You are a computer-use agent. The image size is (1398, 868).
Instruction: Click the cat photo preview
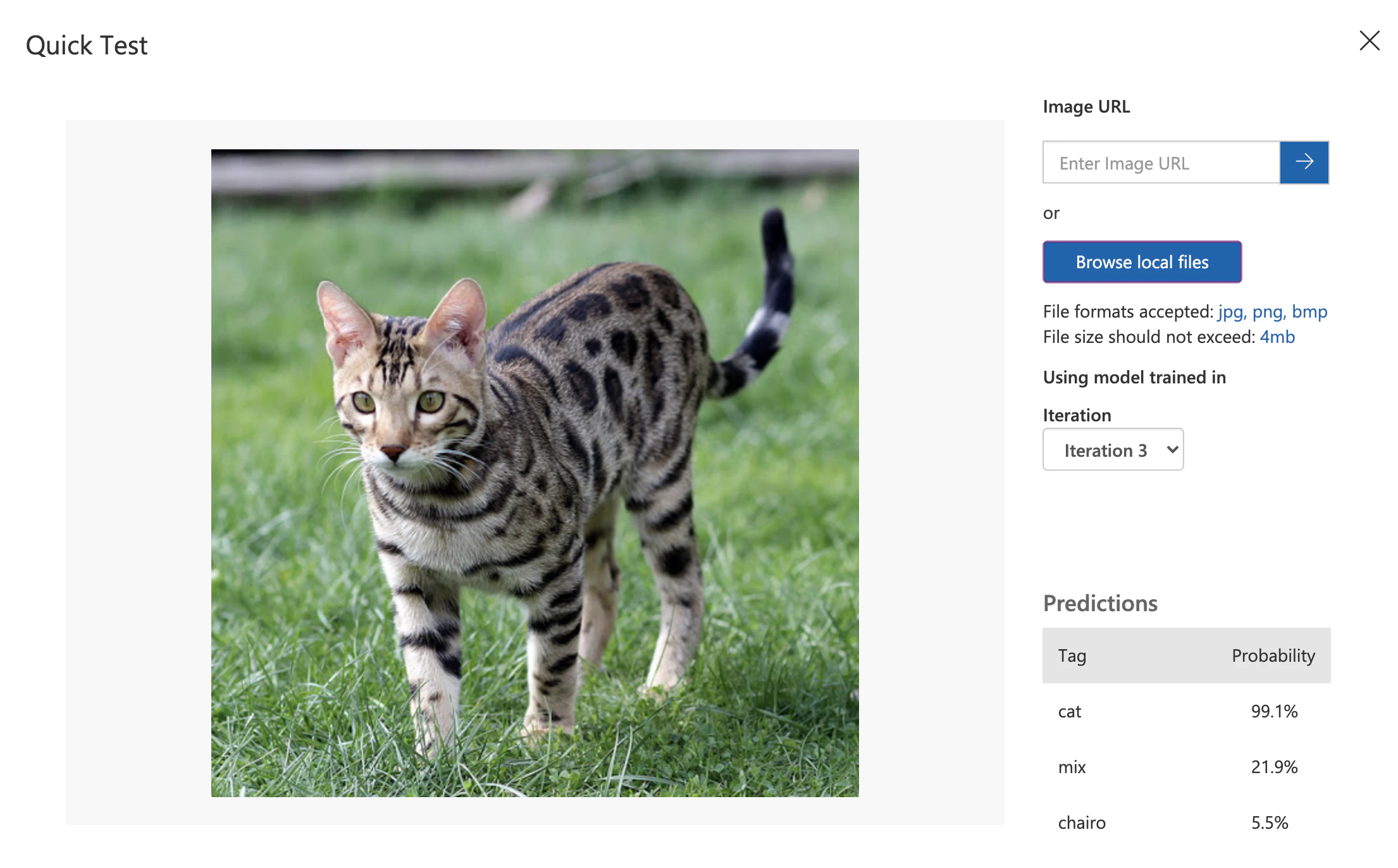coord(535,473)
